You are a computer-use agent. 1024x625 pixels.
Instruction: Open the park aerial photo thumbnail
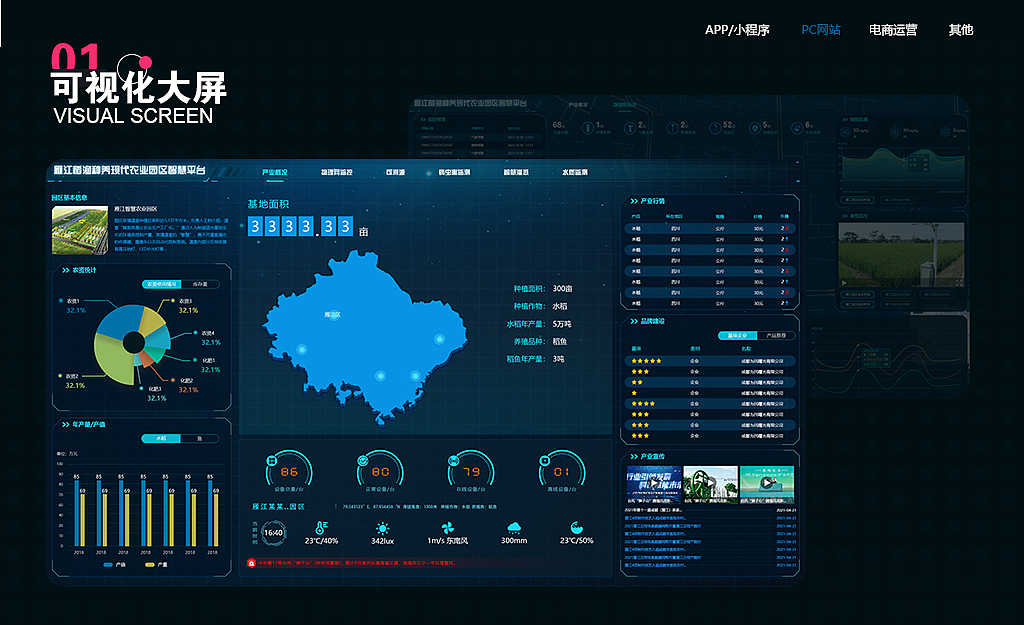[x=80, y=231]
